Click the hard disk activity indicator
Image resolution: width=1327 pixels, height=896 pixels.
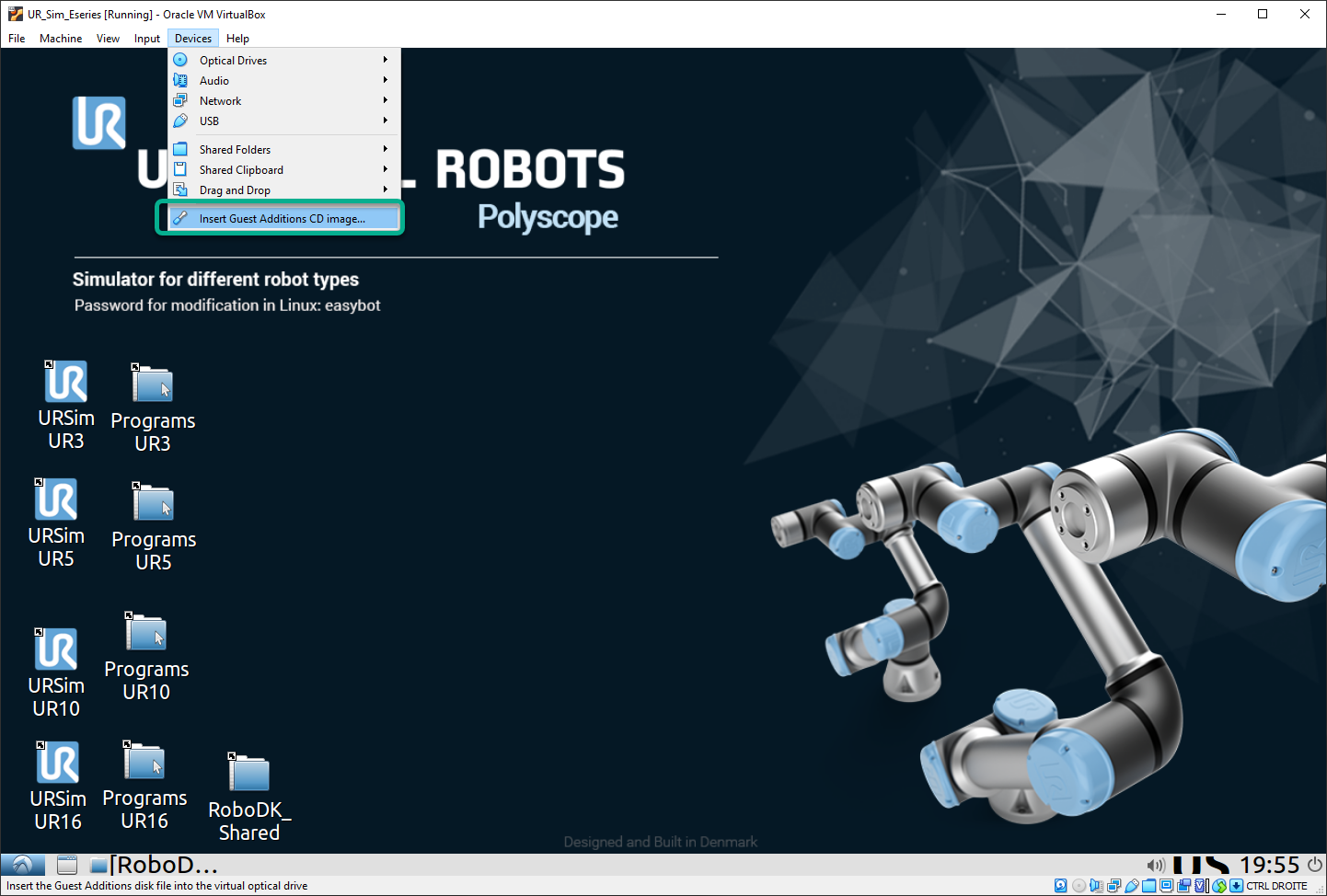coord(1061,886)
